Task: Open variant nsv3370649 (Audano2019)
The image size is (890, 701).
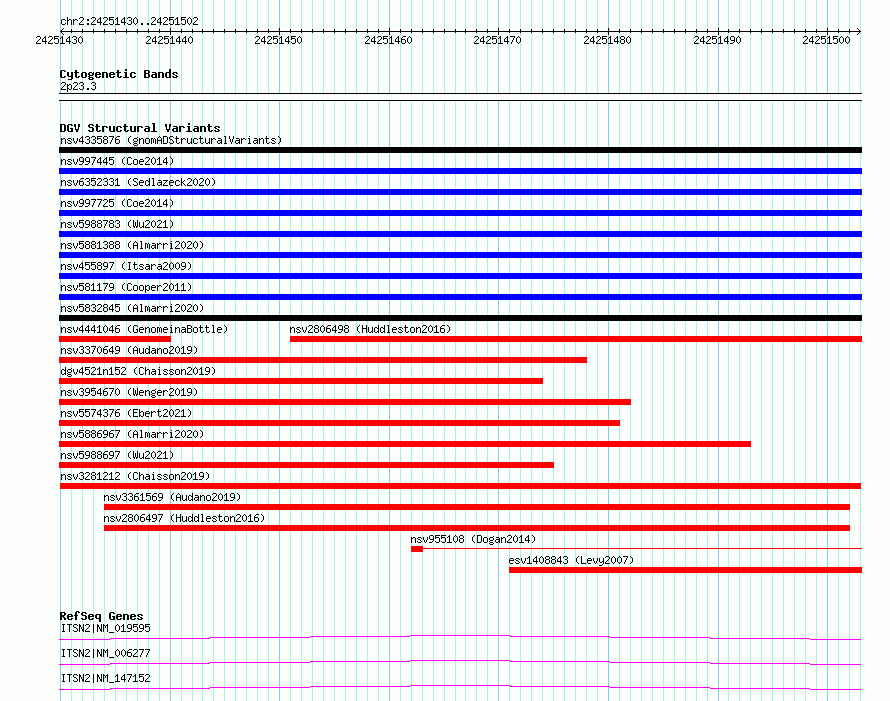Action: pyautogui.click(x=129, y=350)
